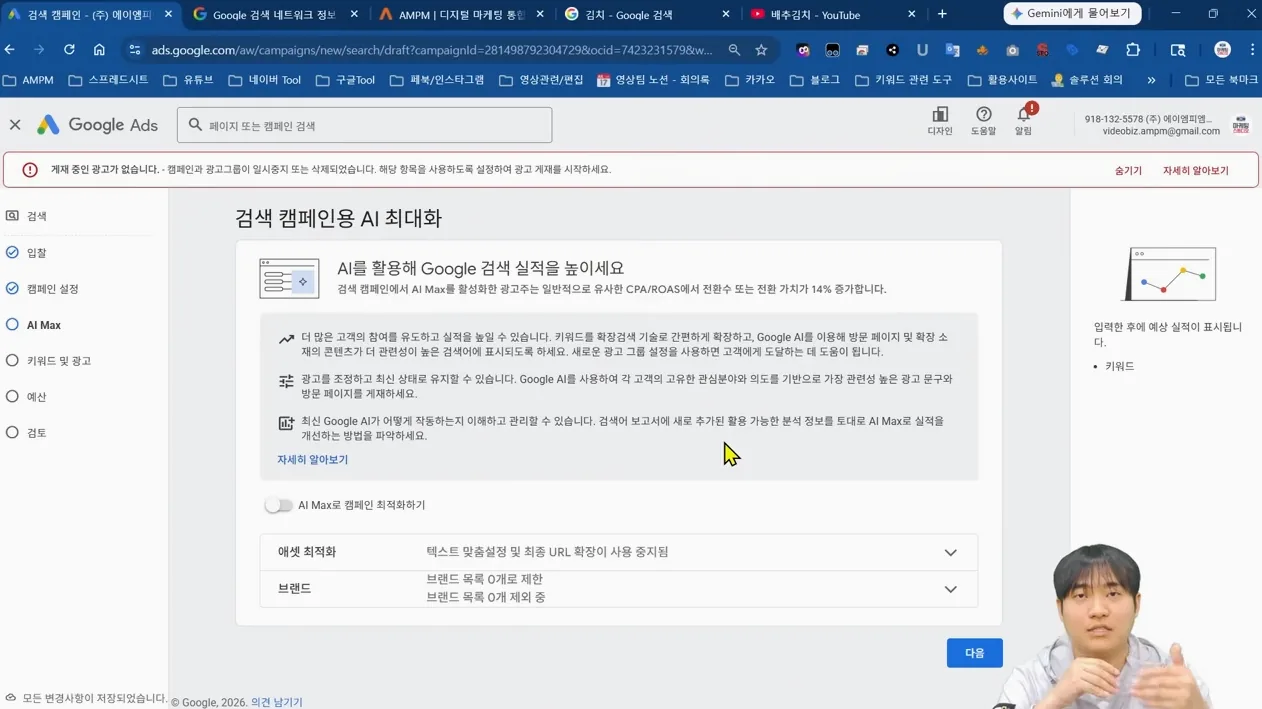Click the U extension icon
The width and height of the screenshot is (1262, 709).
pyautogui.click(x=922, y=50)
